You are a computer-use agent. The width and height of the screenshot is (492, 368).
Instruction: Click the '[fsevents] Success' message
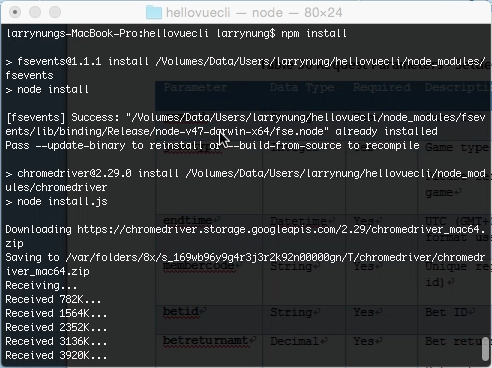(245, 124)
